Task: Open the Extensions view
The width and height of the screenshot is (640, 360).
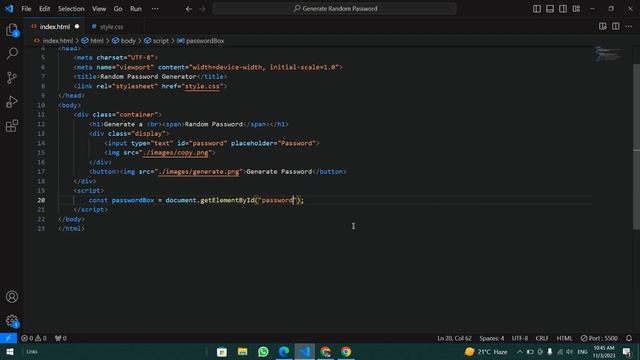Action: (12, 126)
